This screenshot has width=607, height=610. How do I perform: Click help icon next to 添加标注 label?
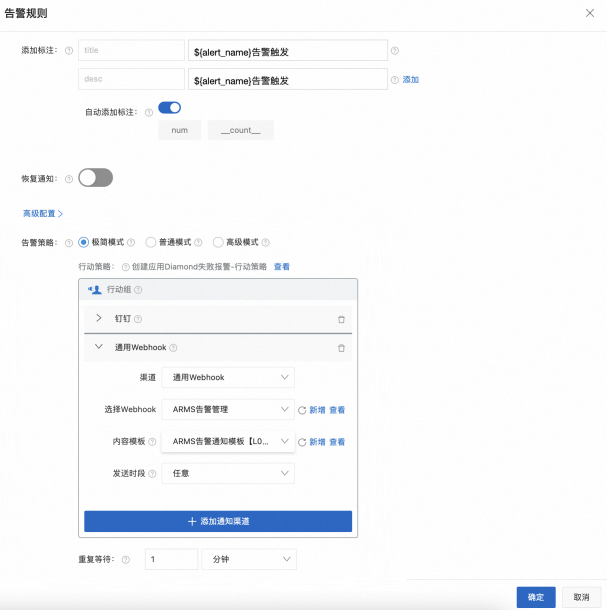coord(69,51)
